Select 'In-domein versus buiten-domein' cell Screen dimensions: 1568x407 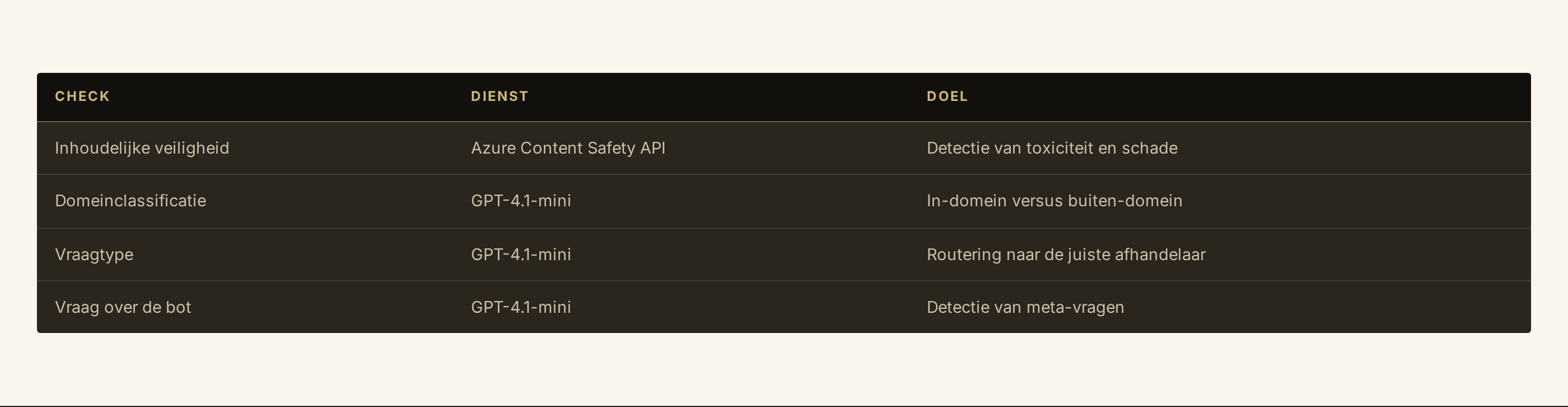click(x=1054, y=201)
